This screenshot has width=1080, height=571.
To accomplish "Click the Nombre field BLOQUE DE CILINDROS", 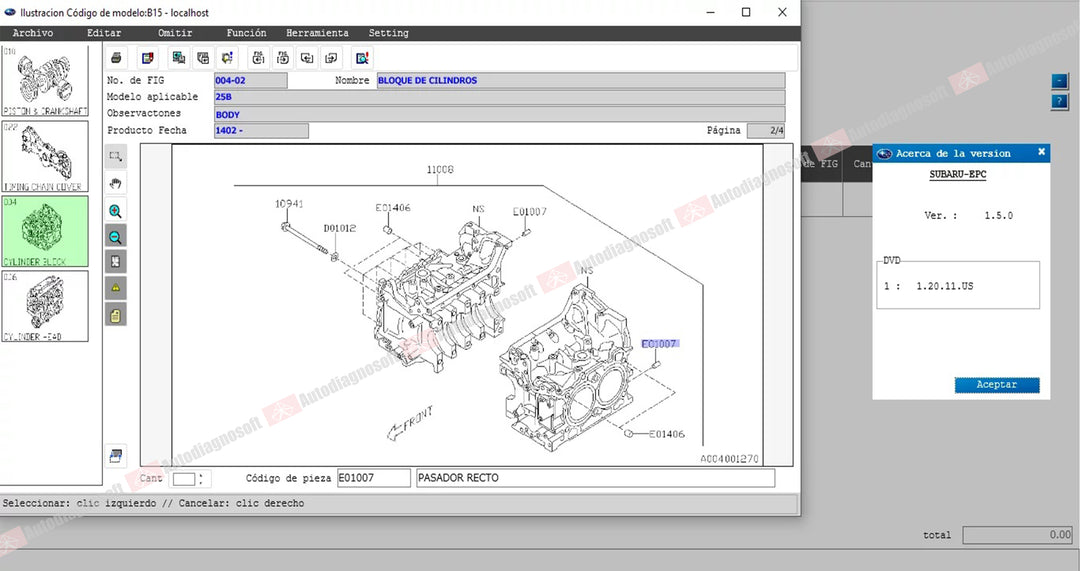I will click(581, 81).
